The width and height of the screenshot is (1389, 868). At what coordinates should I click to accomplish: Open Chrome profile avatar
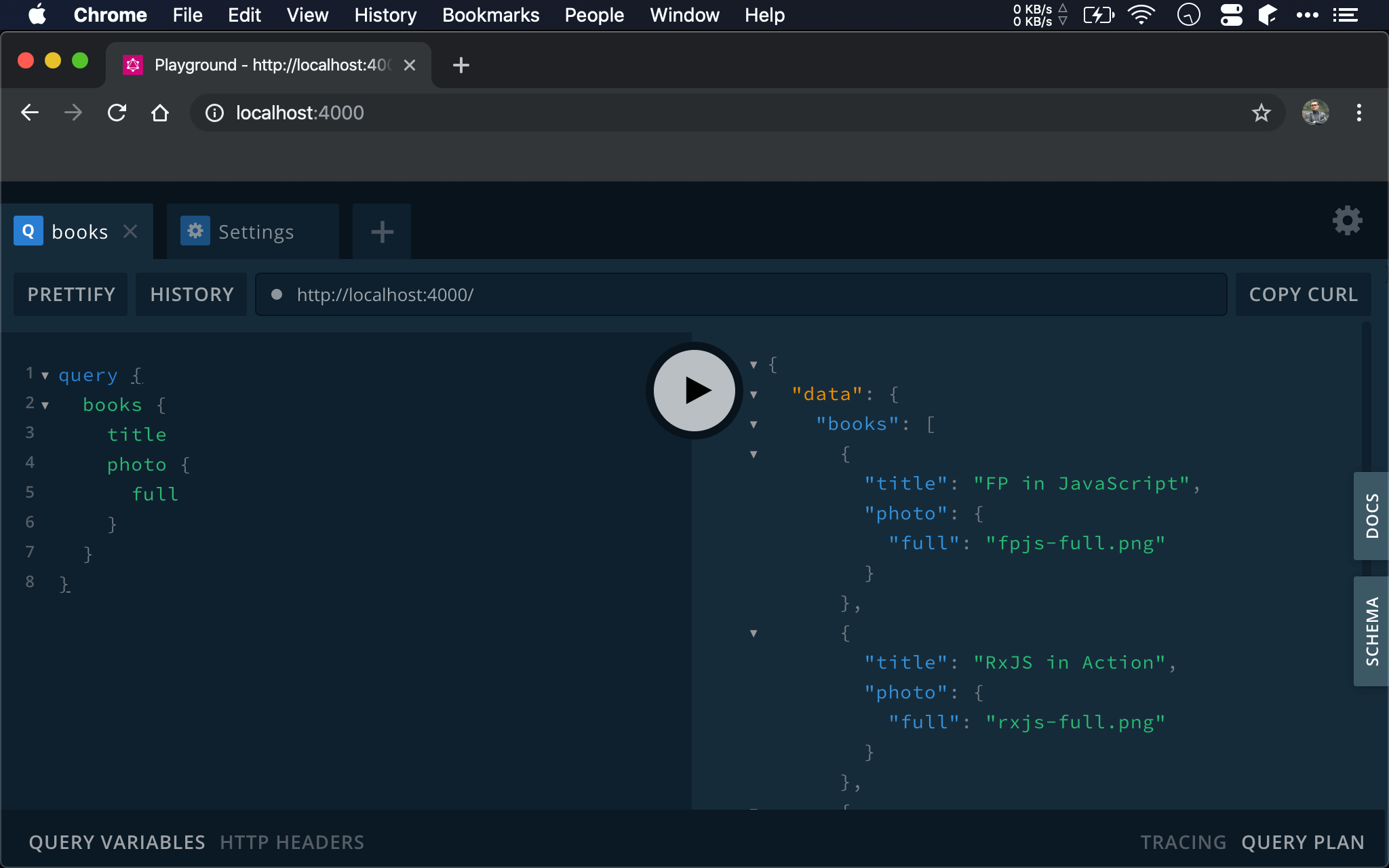coord(1315,113)
